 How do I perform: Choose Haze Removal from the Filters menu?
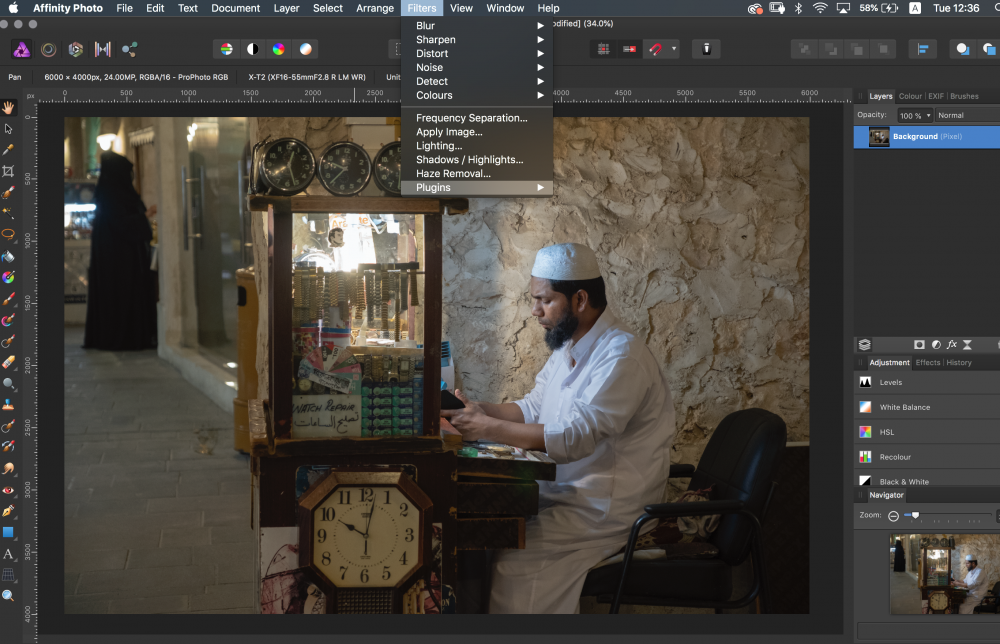point(453,173)
